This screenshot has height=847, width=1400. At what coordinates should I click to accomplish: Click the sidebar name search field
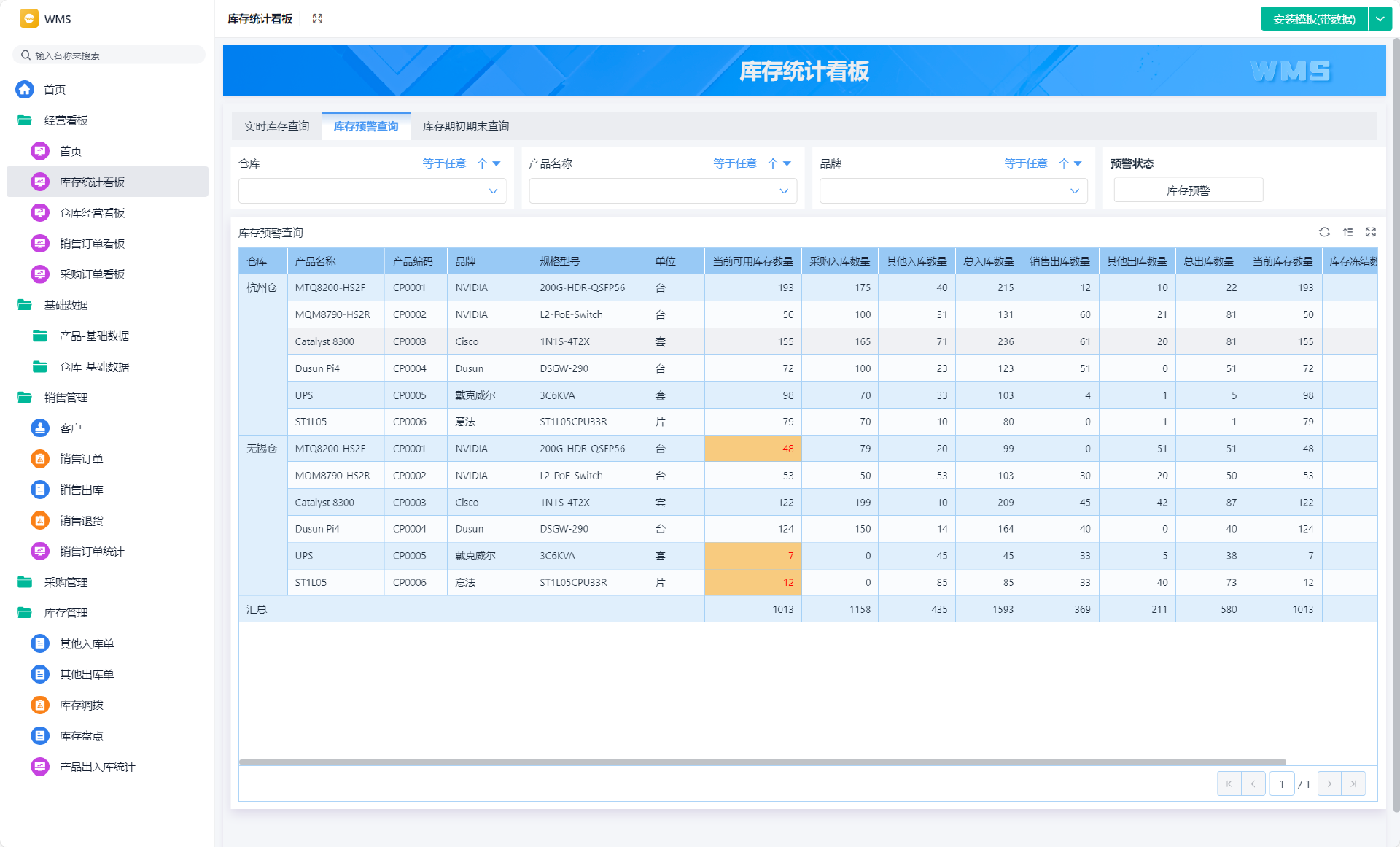(109, 55)
